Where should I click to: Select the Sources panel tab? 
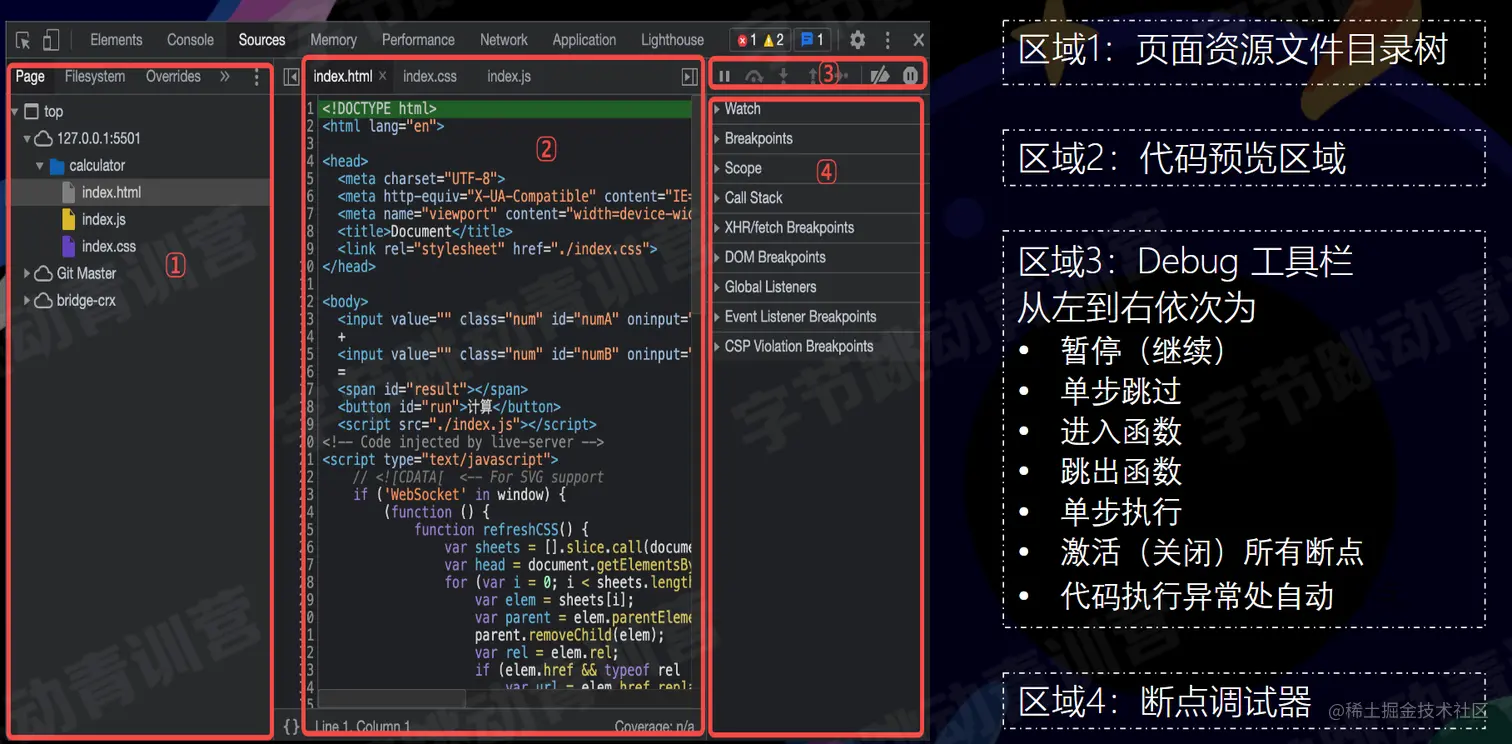click(x=262, y=40)
